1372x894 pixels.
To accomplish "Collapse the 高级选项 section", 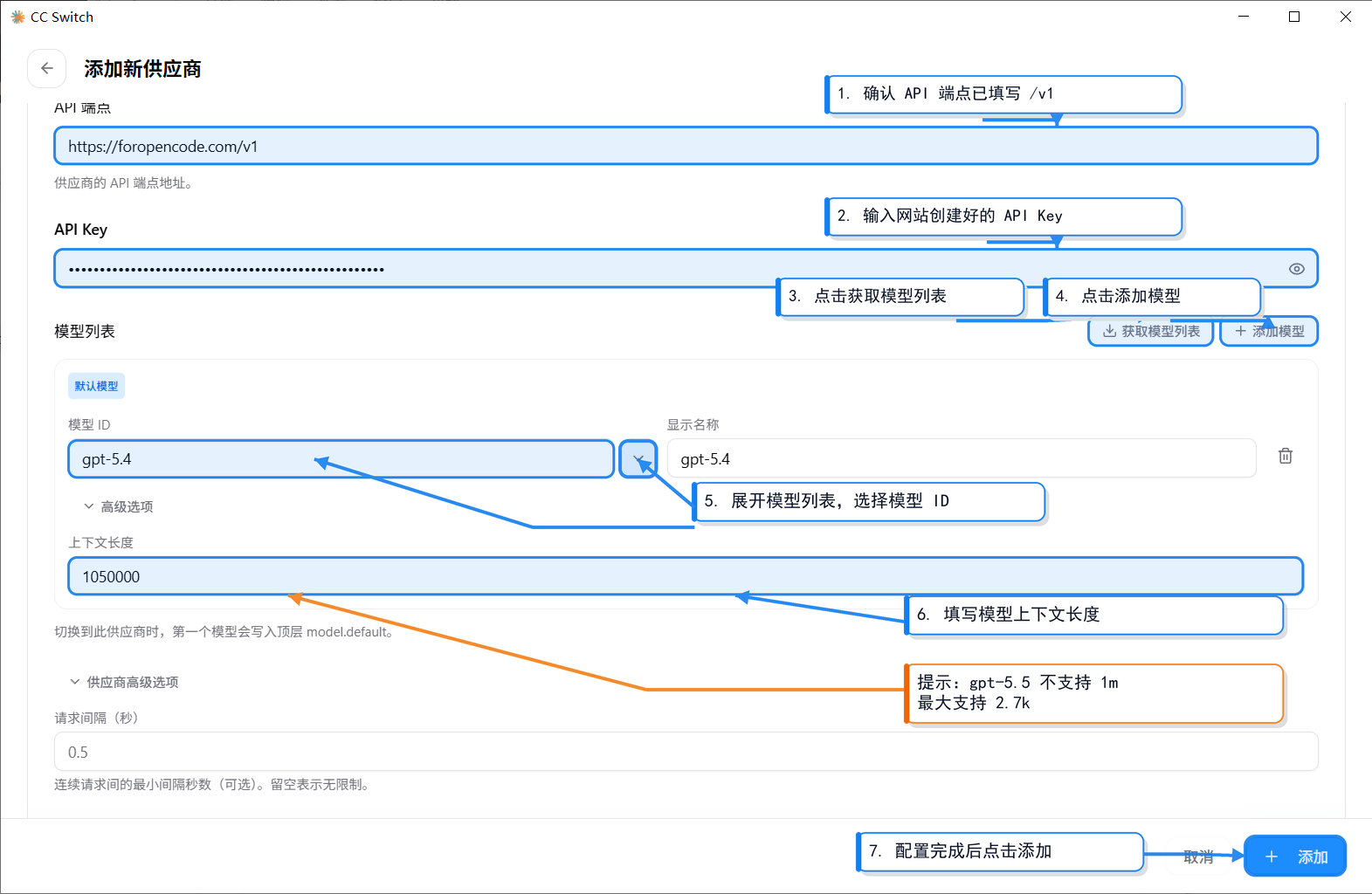I will [x=118, y=506].
